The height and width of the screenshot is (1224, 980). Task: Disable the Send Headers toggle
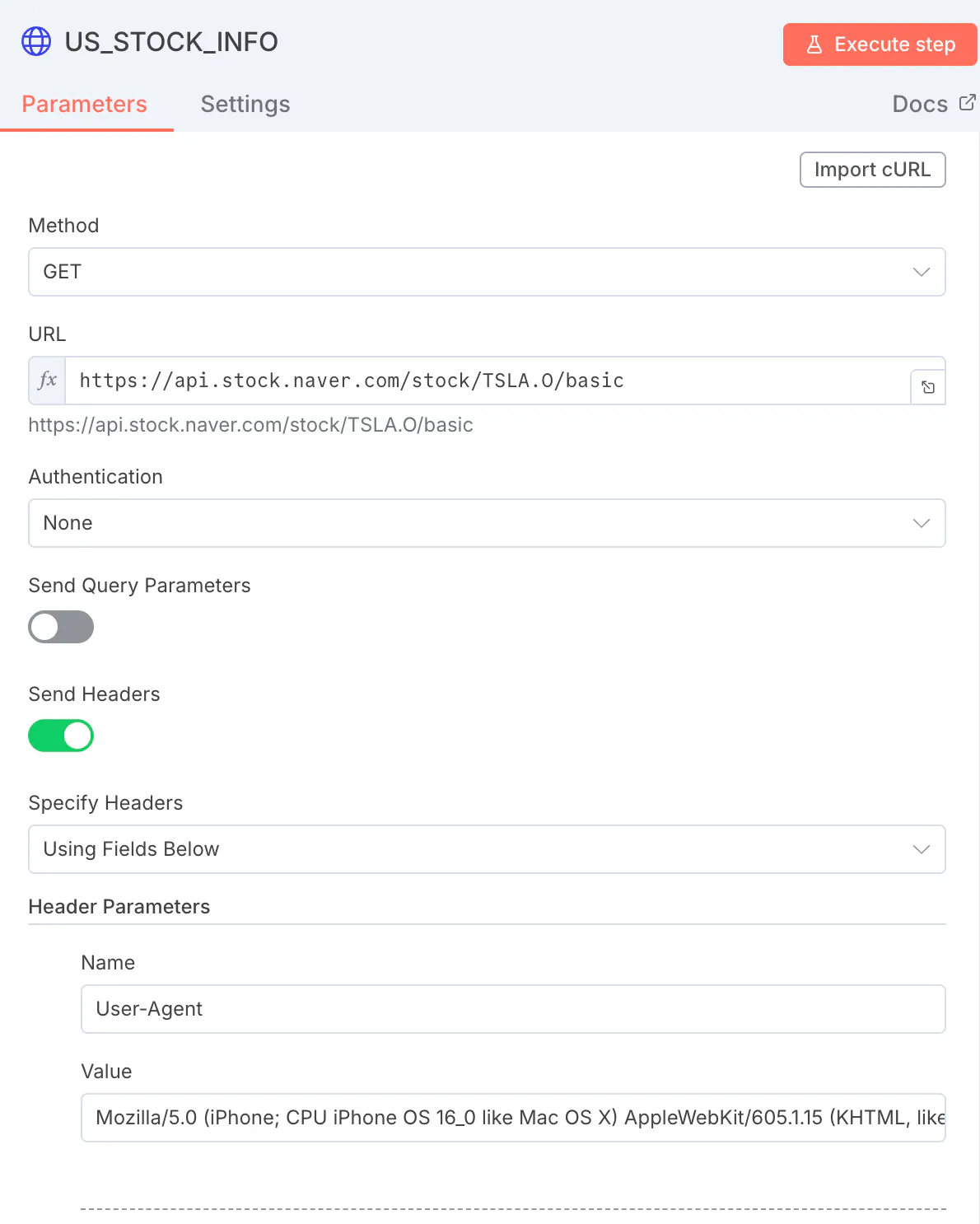61,736
